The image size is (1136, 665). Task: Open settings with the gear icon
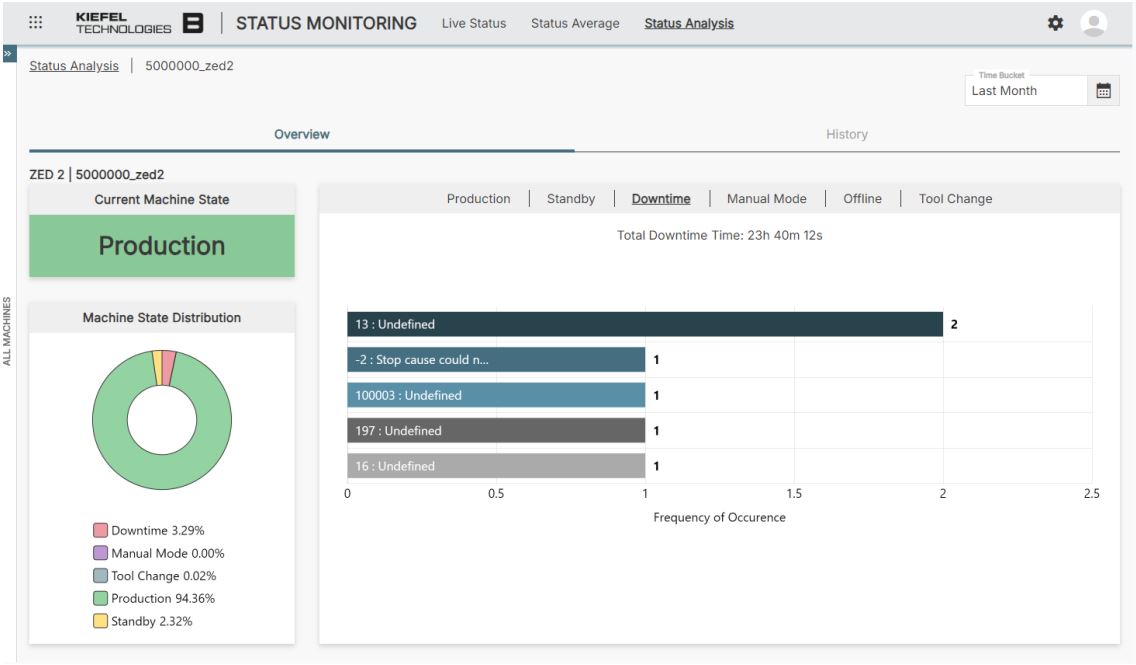pos(1055,23)
